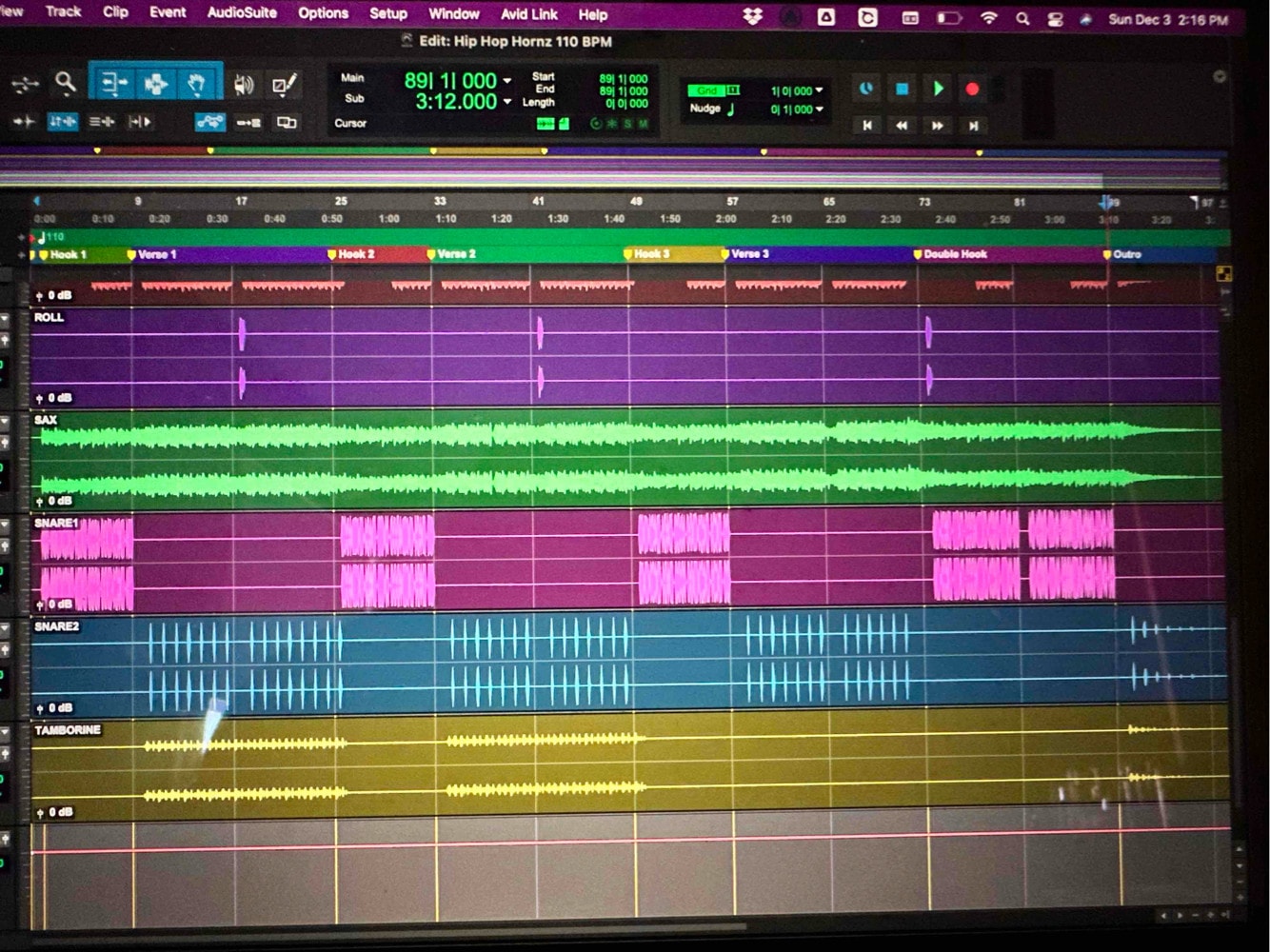Click the green Play button

point(938,89)
